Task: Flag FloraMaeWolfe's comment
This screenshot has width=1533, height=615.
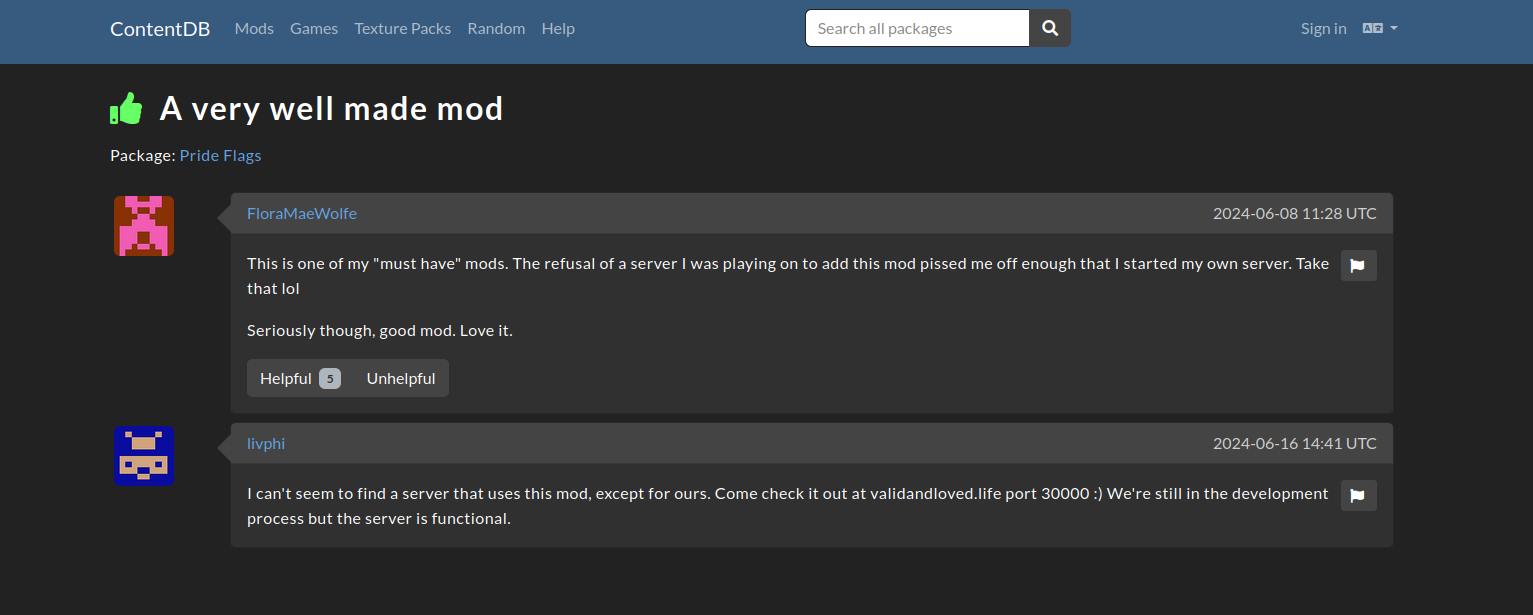Action: [x=1358, y=266]
